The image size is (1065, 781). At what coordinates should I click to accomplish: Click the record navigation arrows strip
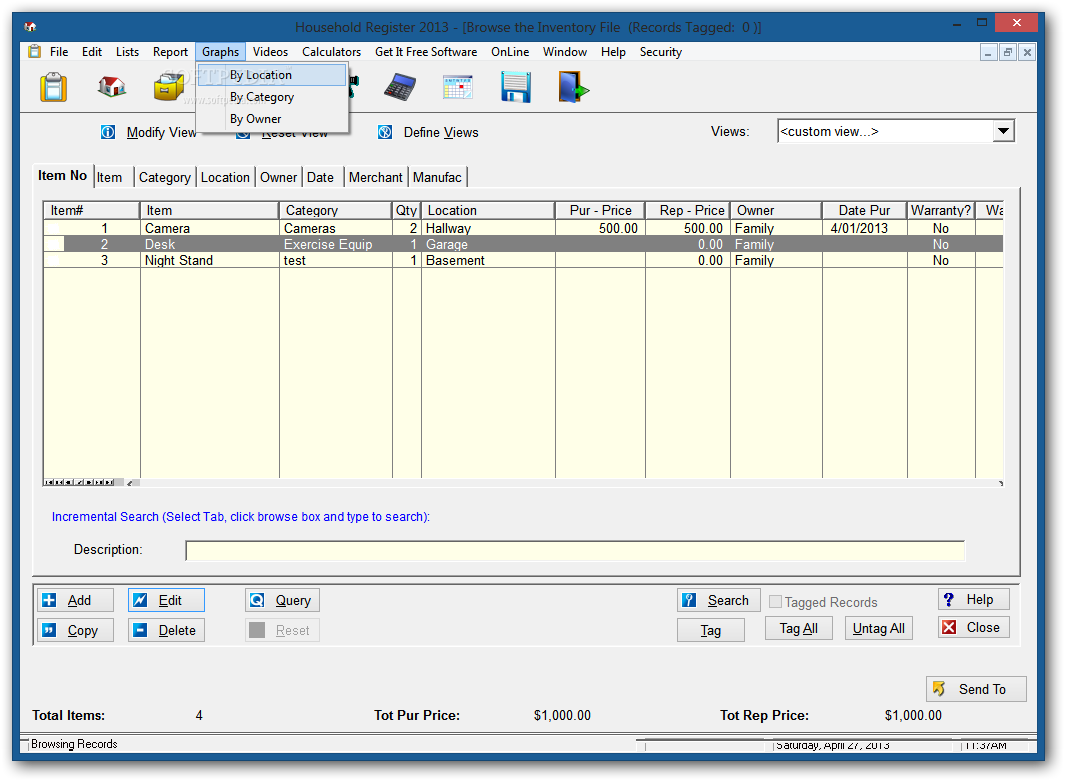(x=79, y=482)
